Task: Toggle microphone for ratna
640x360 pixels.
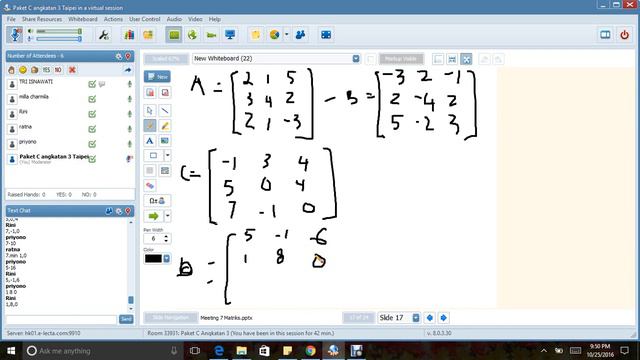Action: (x=130, y=129)
